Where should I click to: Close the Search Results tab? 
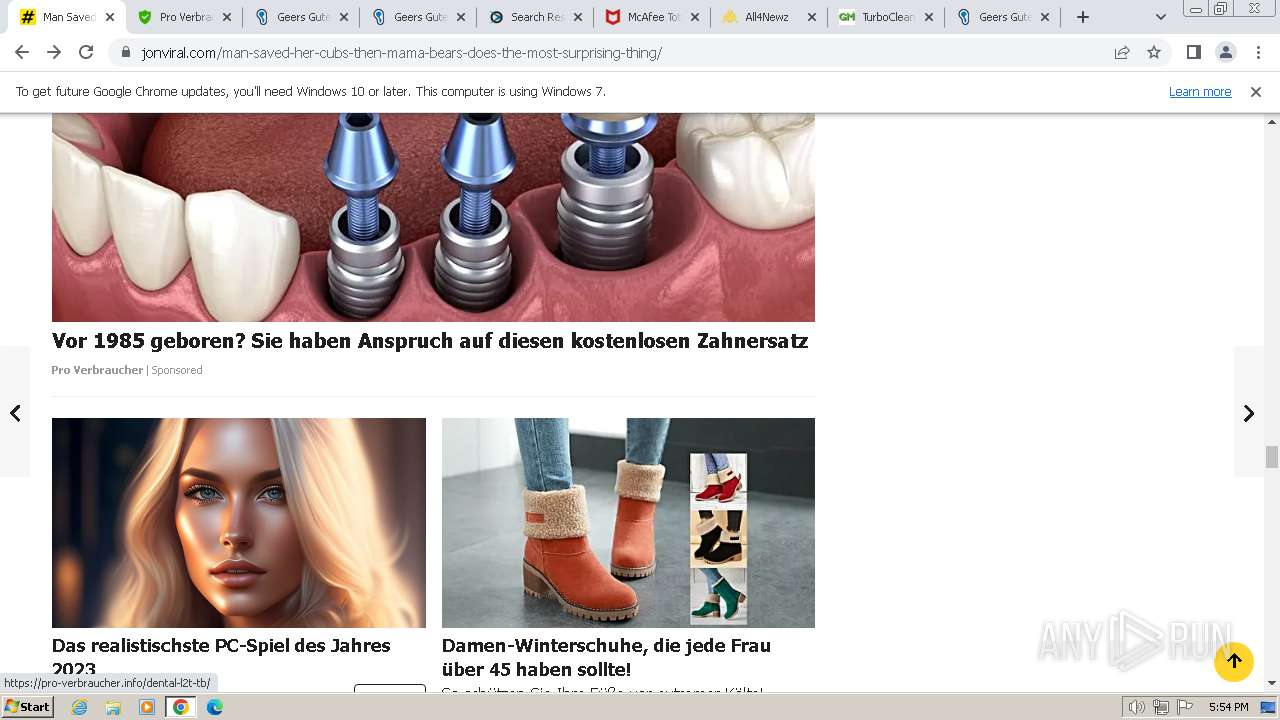[578, 17]
